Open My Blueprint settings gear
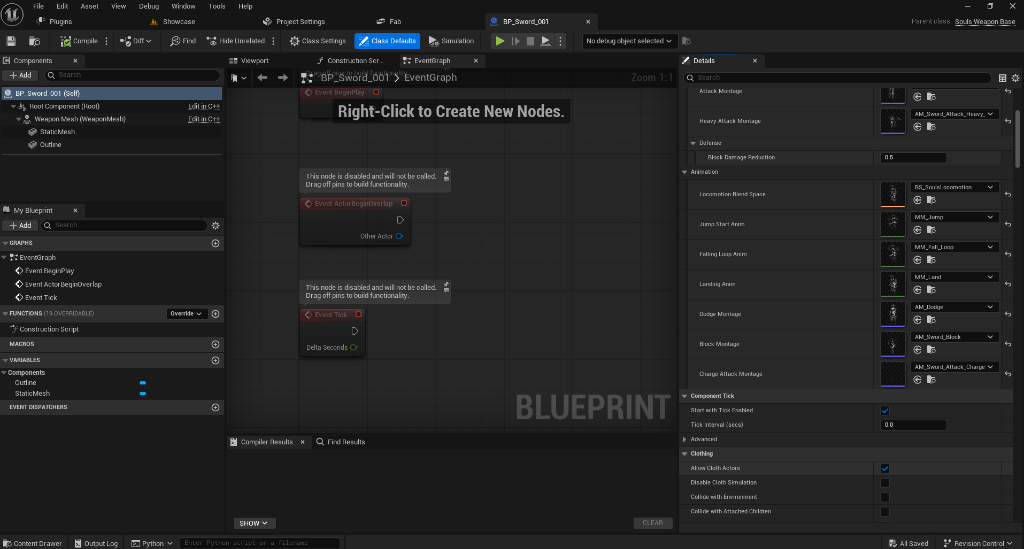Screen dimensions: 1024x549 (216, 225)
